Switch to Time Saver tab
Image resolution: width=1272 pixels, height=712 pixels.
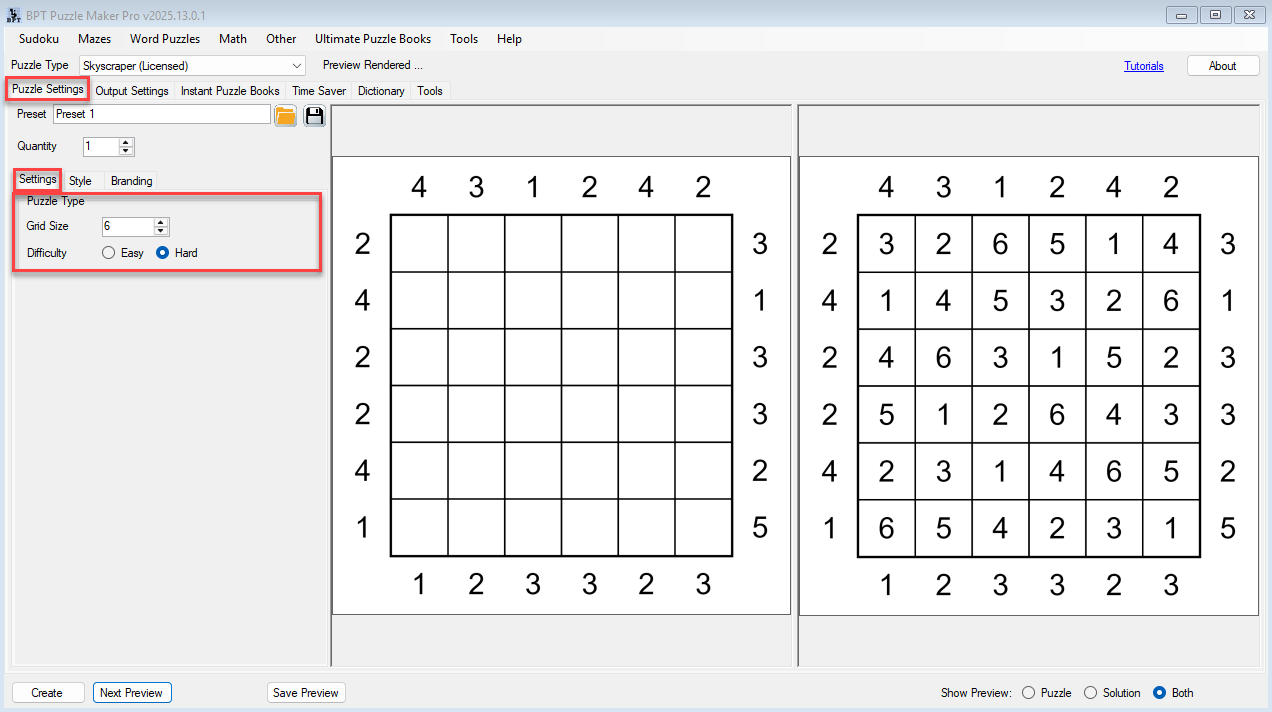[x=319, y=91]
